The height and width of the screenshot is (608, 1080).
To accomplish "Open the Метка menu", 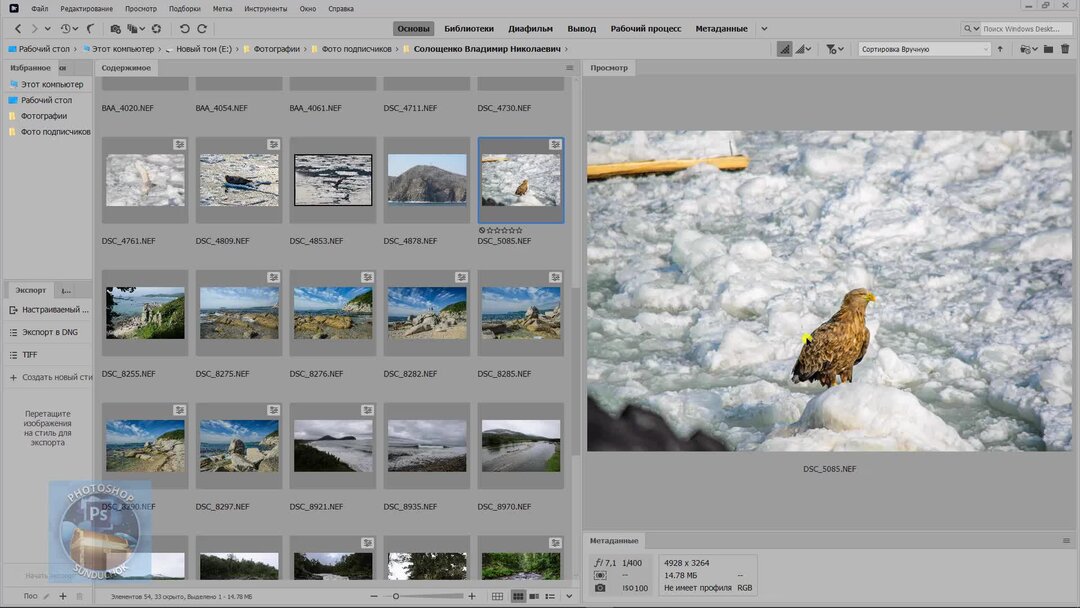I will tap(222, 8).
